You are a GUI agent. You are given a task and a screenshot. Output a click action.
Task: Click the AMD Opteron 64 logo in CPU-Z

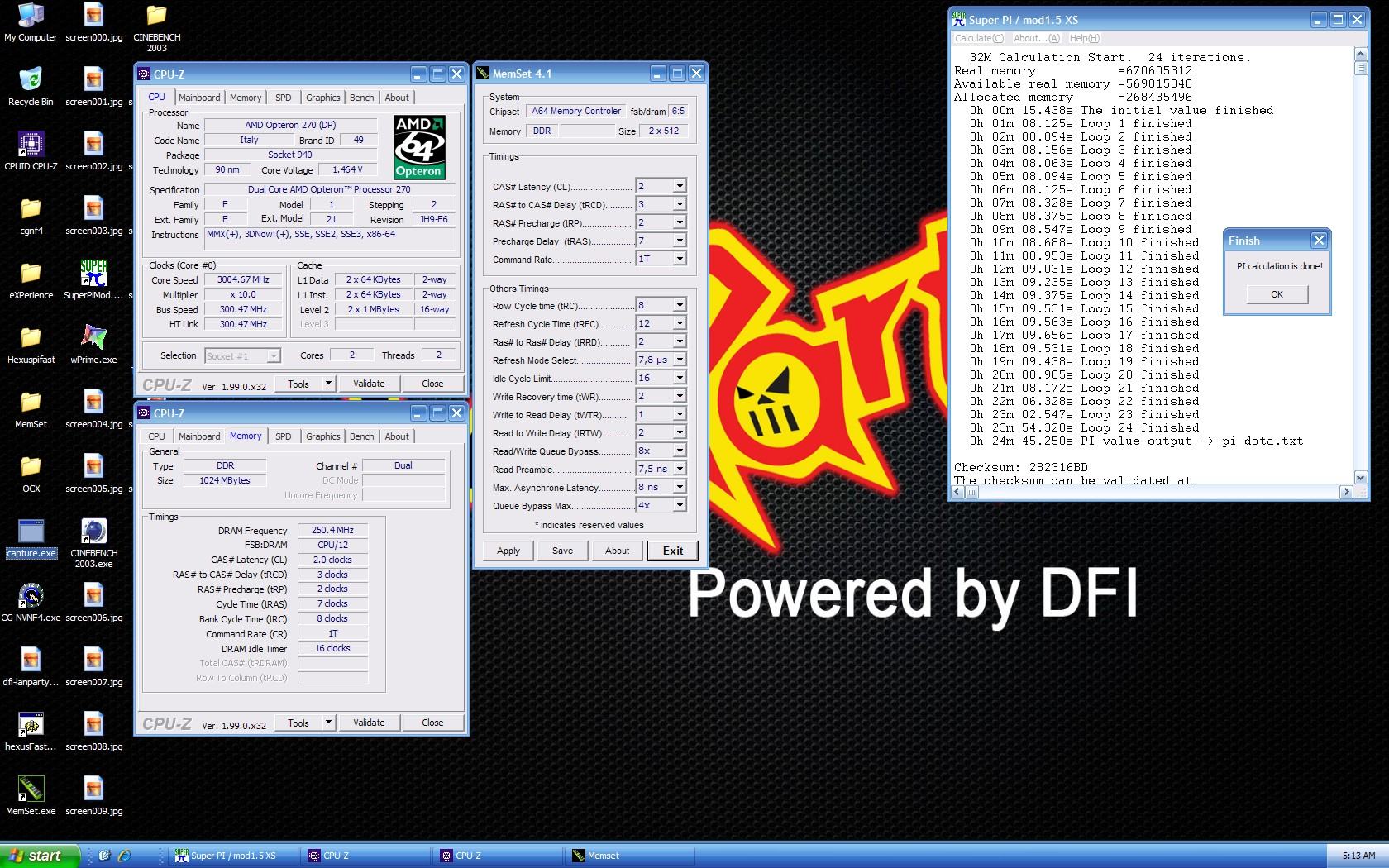[419, 147]
